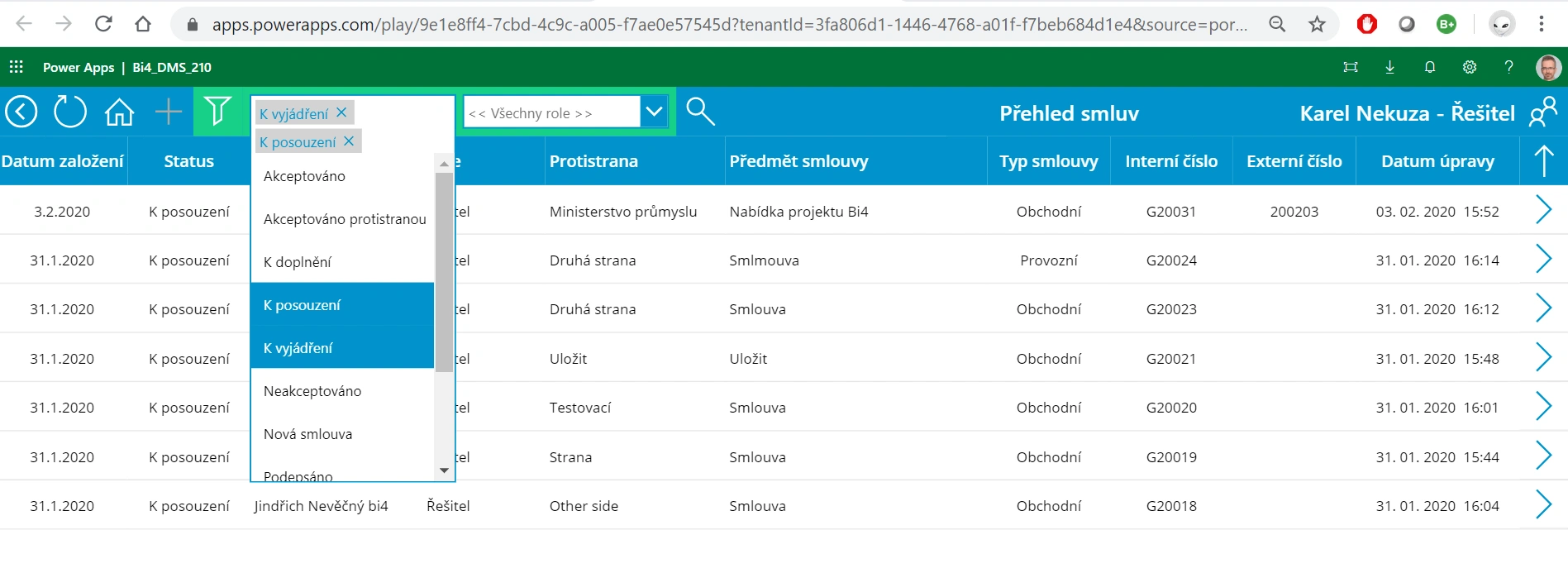
Task: Open Power Apps settings gear
Action: (x=1469, y=68)
